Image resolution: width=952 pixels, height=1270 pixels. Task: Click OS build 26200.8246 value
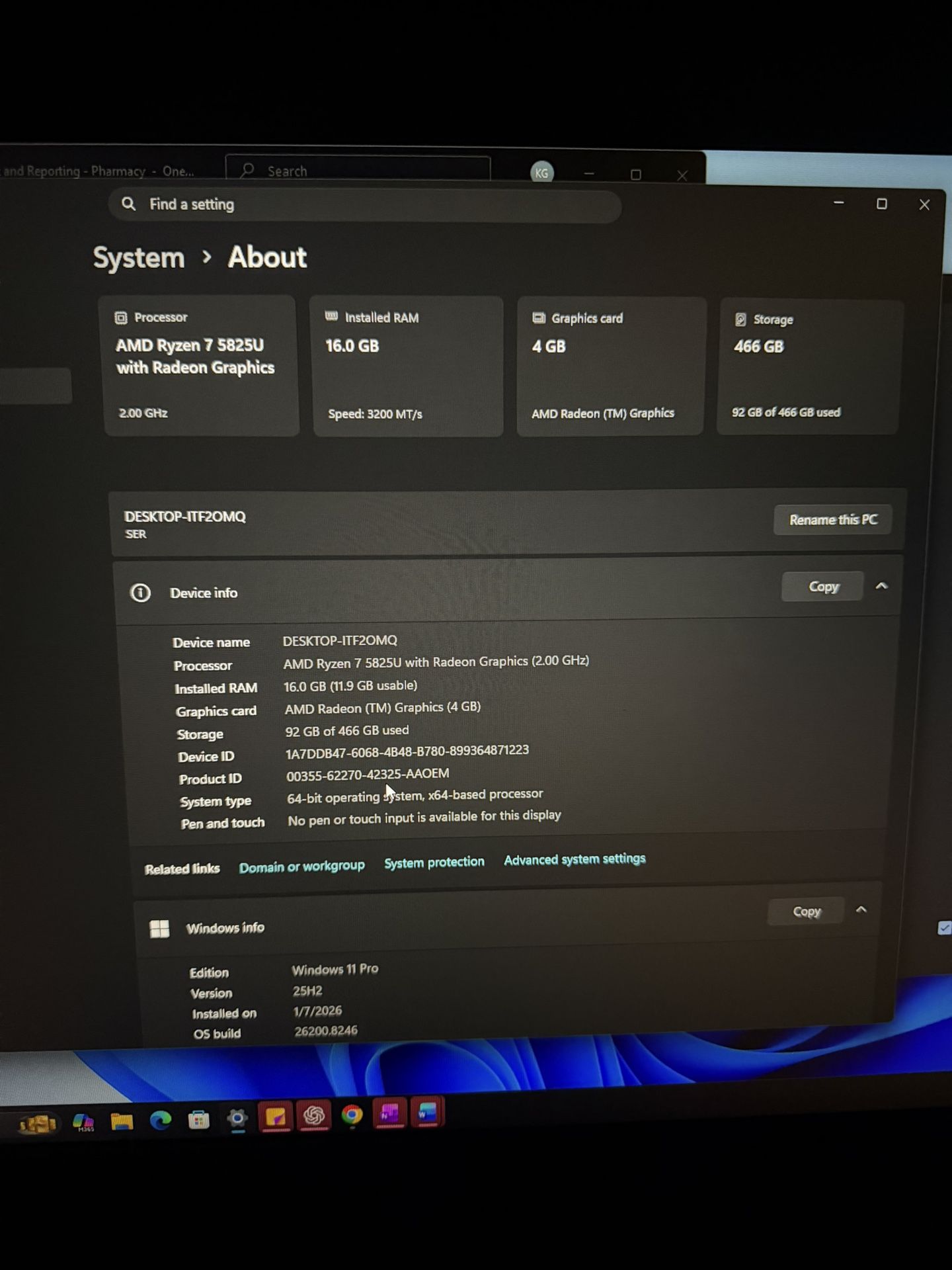[x=326, y=1031]
